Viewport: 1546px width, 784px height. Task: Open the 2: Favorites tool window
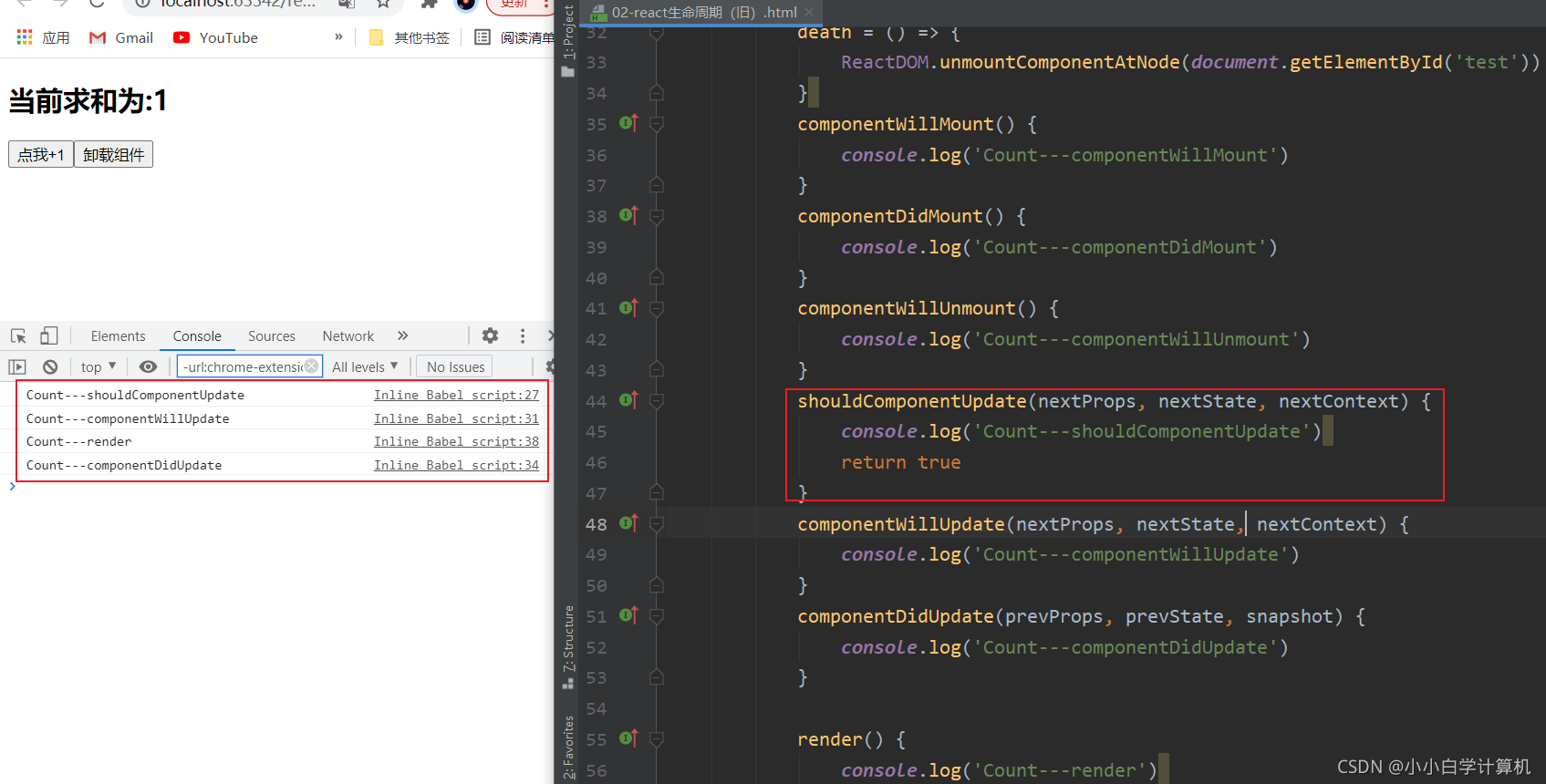568,748
